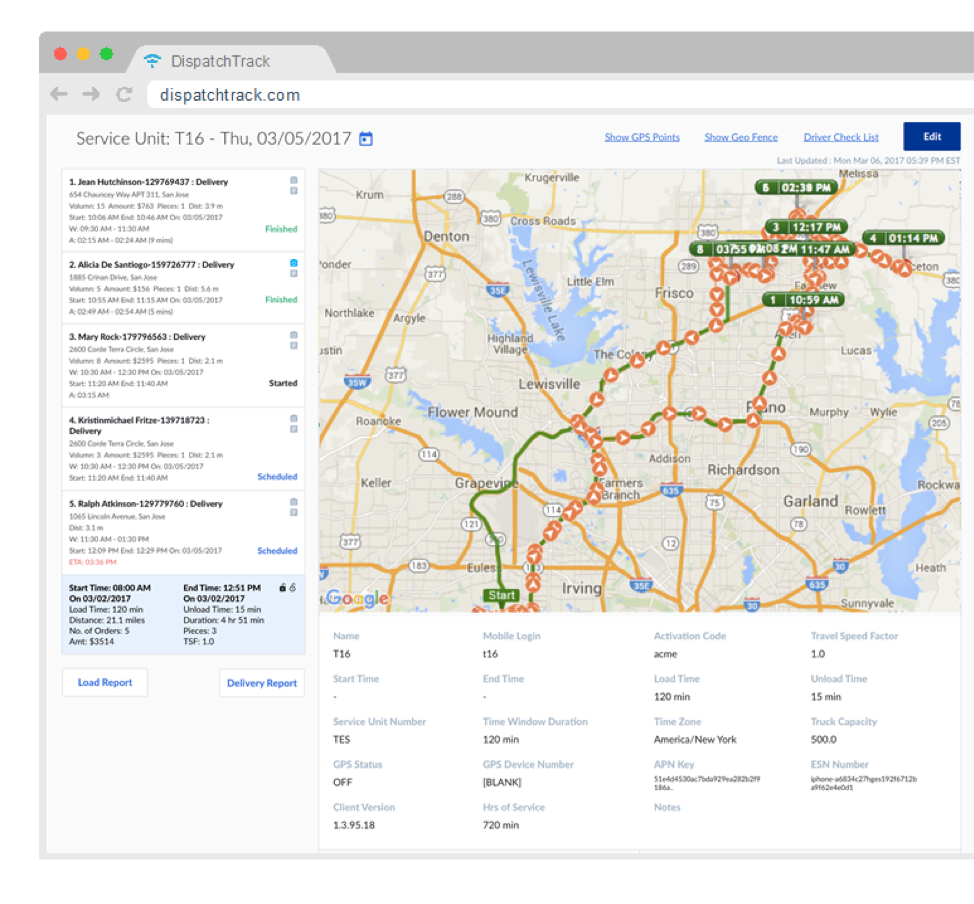The width and height of the screenshot is (974, 904).
Task: Click the browser back arrow
Action: click(x=59, y=94)
